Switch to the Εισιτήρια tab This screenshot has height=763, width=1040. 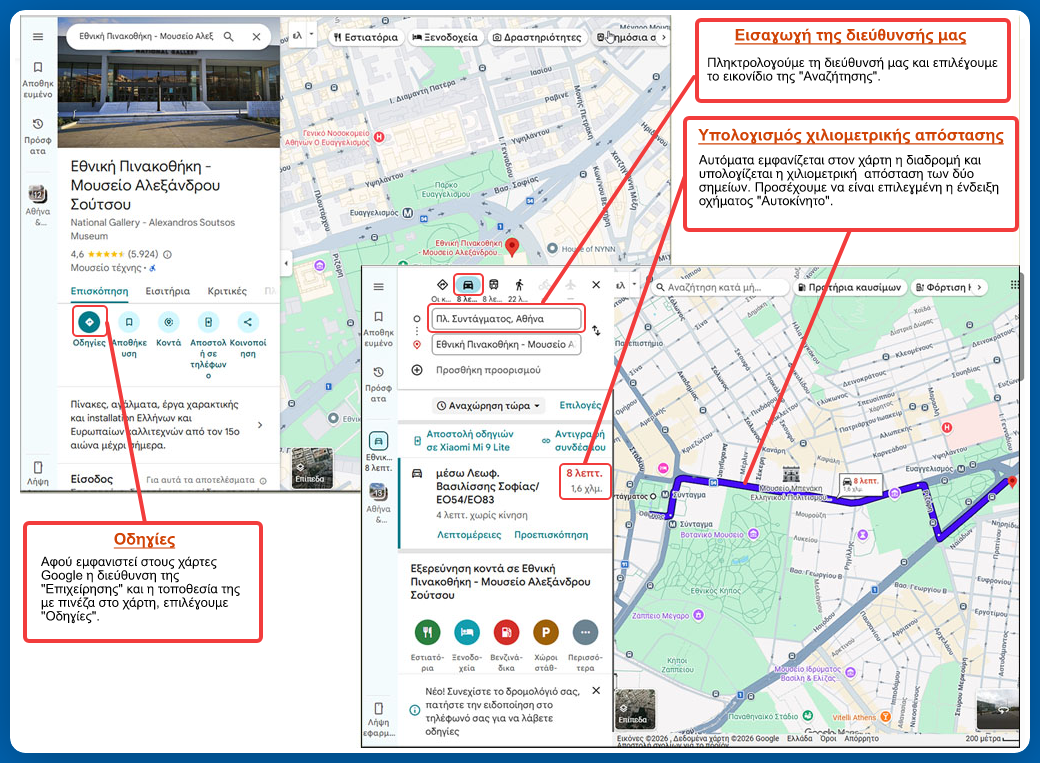coord(168,291)
